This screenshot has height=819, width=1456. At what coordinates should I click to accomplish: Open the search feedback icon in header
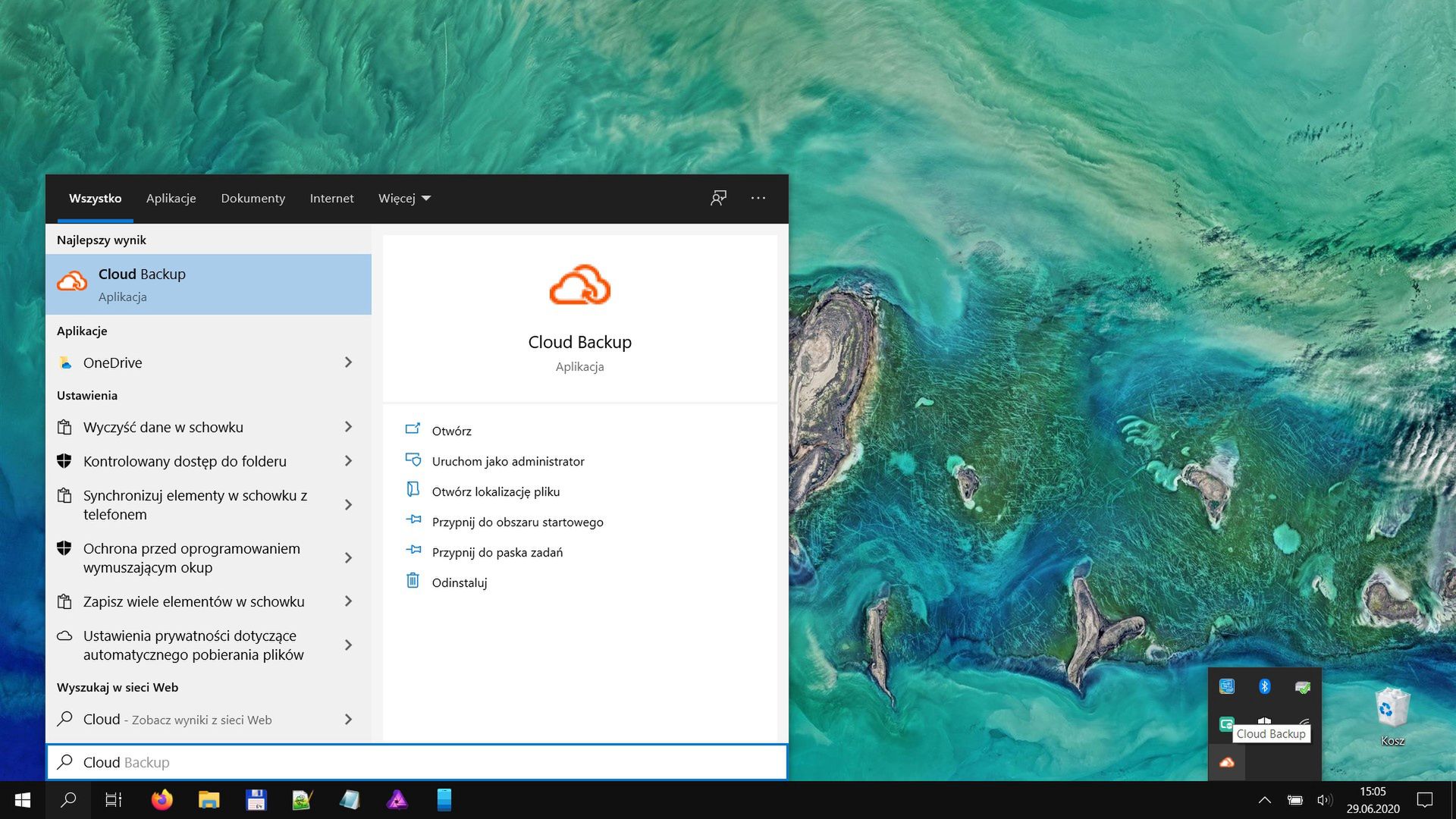tap(718, 198)
